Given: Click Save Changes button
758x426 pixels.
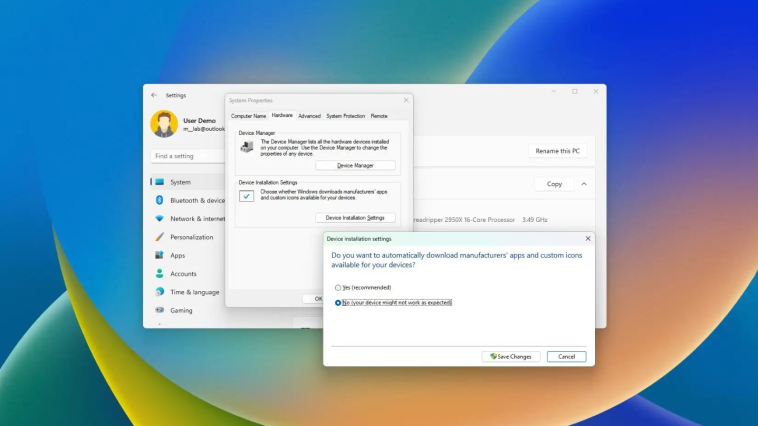Looking at the screenshot, I should [510, 356].
